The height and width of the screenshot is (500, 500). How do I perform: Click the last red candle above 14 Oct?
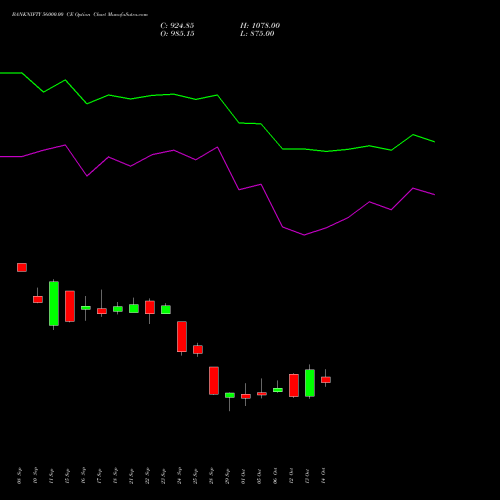tap(326, 380)
